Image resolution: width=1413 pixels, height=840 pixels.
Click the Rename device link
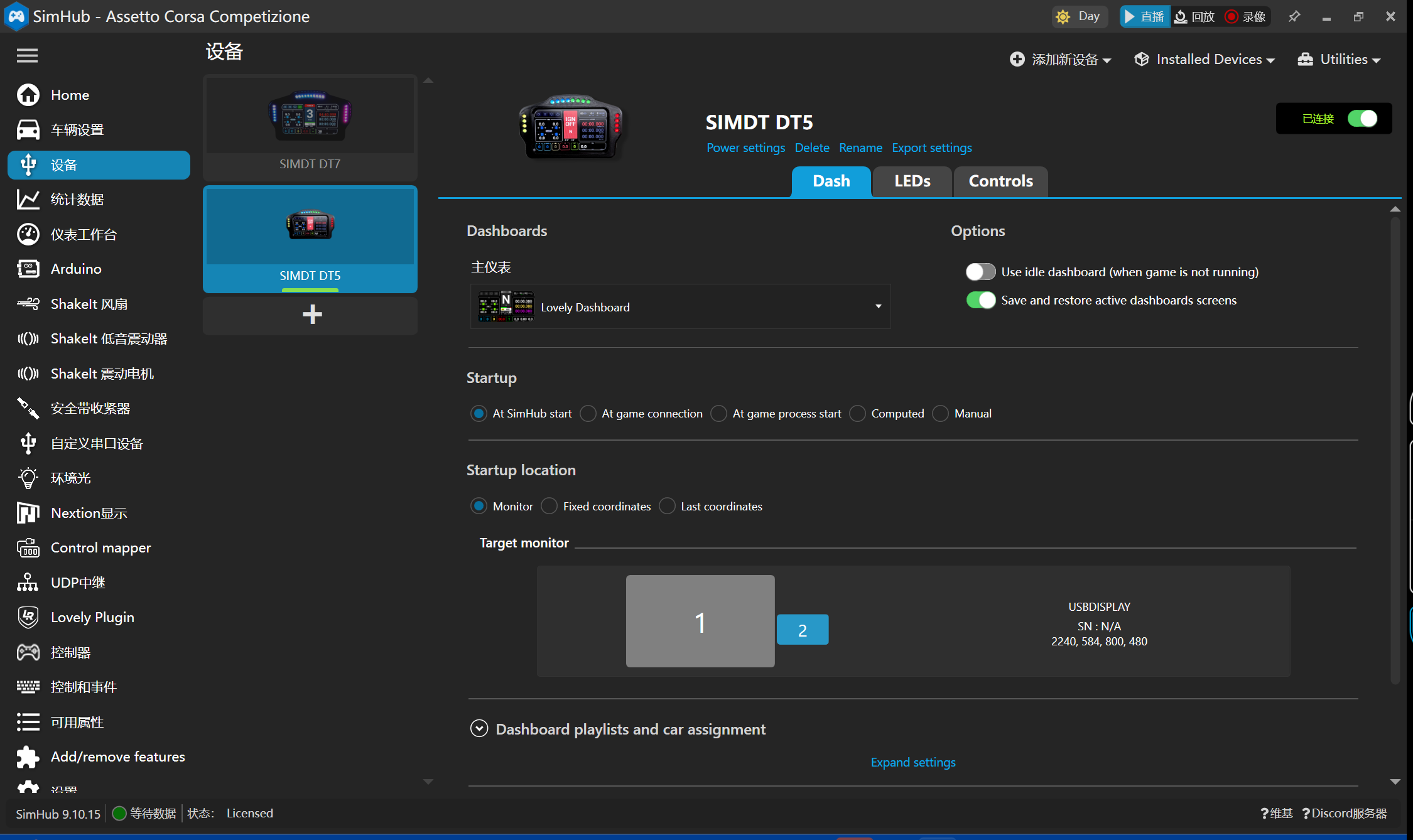point(860,148)
